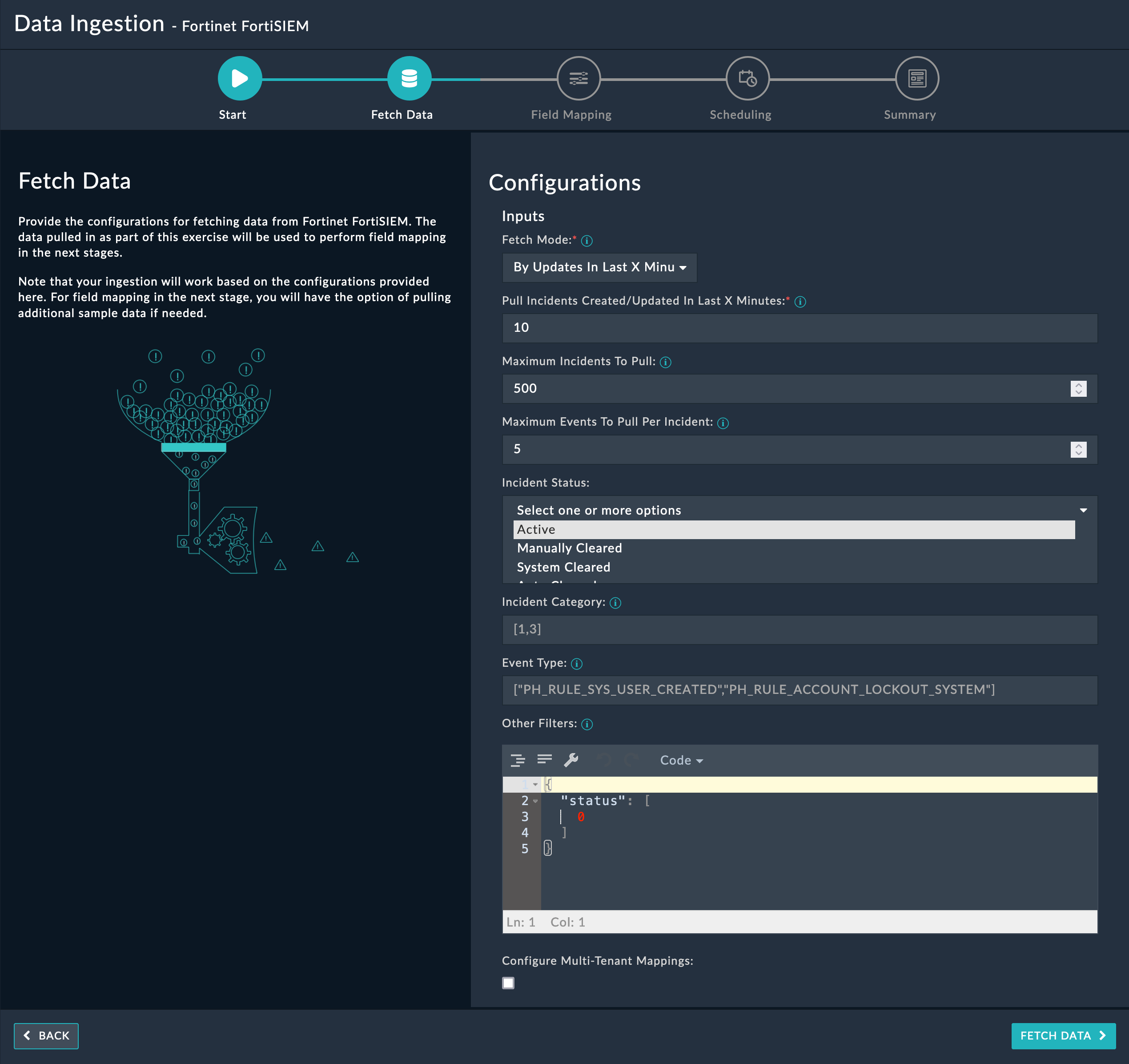Enable Configure Multi-Tenant Mappings checkbox

click(508, 983)
